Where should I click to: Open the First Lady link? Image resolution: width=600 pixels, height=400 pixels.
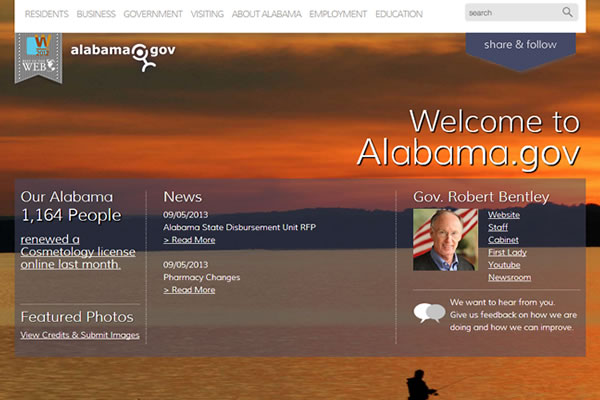click(507, 253)
